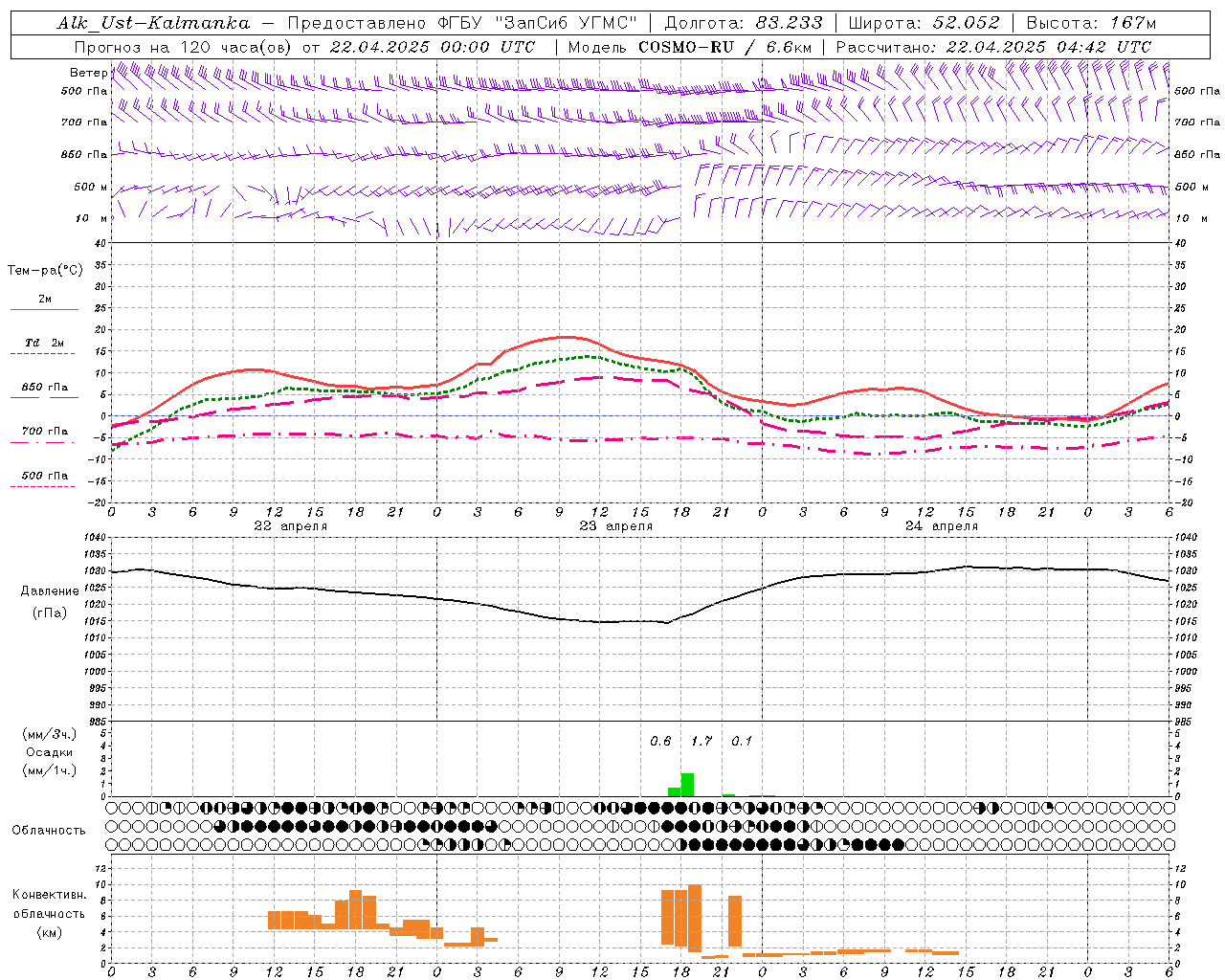Viewport: 1225px width, 980px height.
Task: Click the 1.7 precipitation amount value
Action: click(702, 742)
